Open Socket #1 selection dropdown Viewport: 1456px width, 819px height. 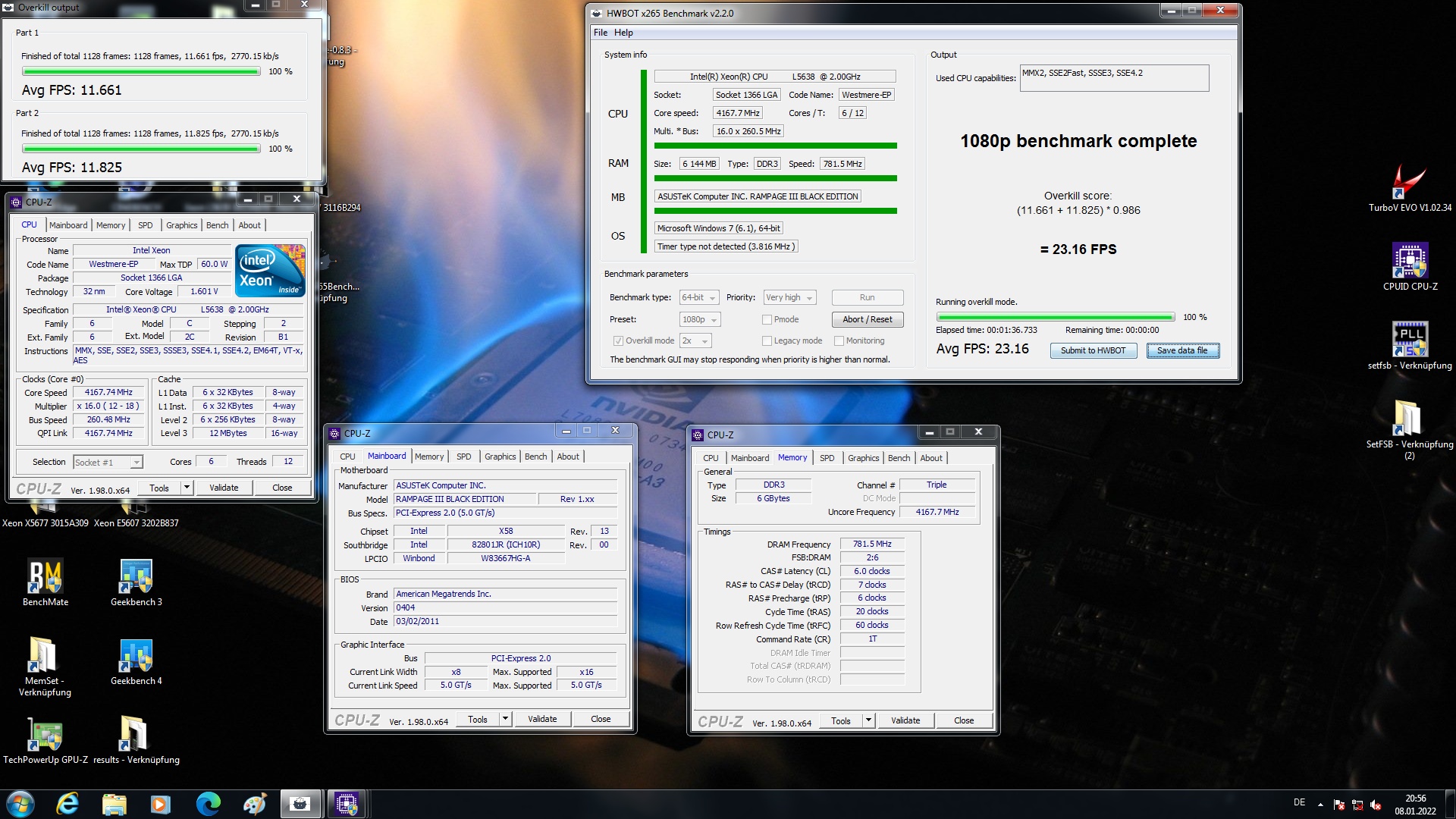pyautogui.click(x=108, y=463)
